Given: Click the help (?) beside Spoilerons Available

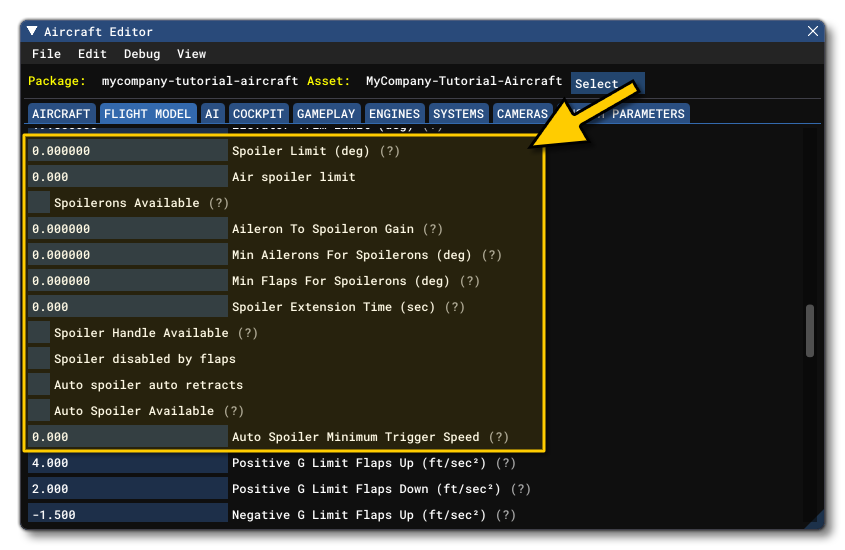Looking at the screenshot, I should [x=219, y=203].
